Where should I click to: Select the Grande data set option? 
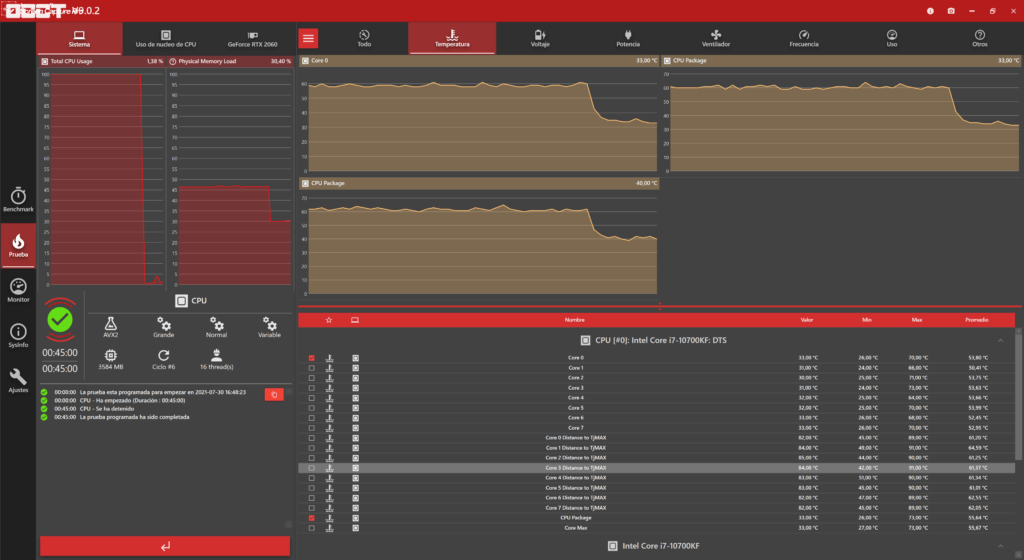163,327
